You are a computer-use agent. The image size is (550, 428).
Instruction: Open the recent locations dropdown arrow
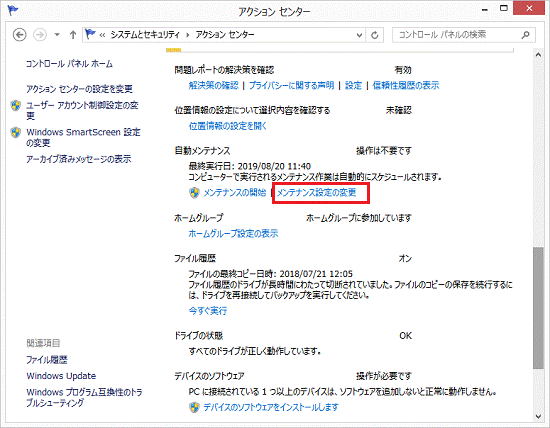[57, 35]
